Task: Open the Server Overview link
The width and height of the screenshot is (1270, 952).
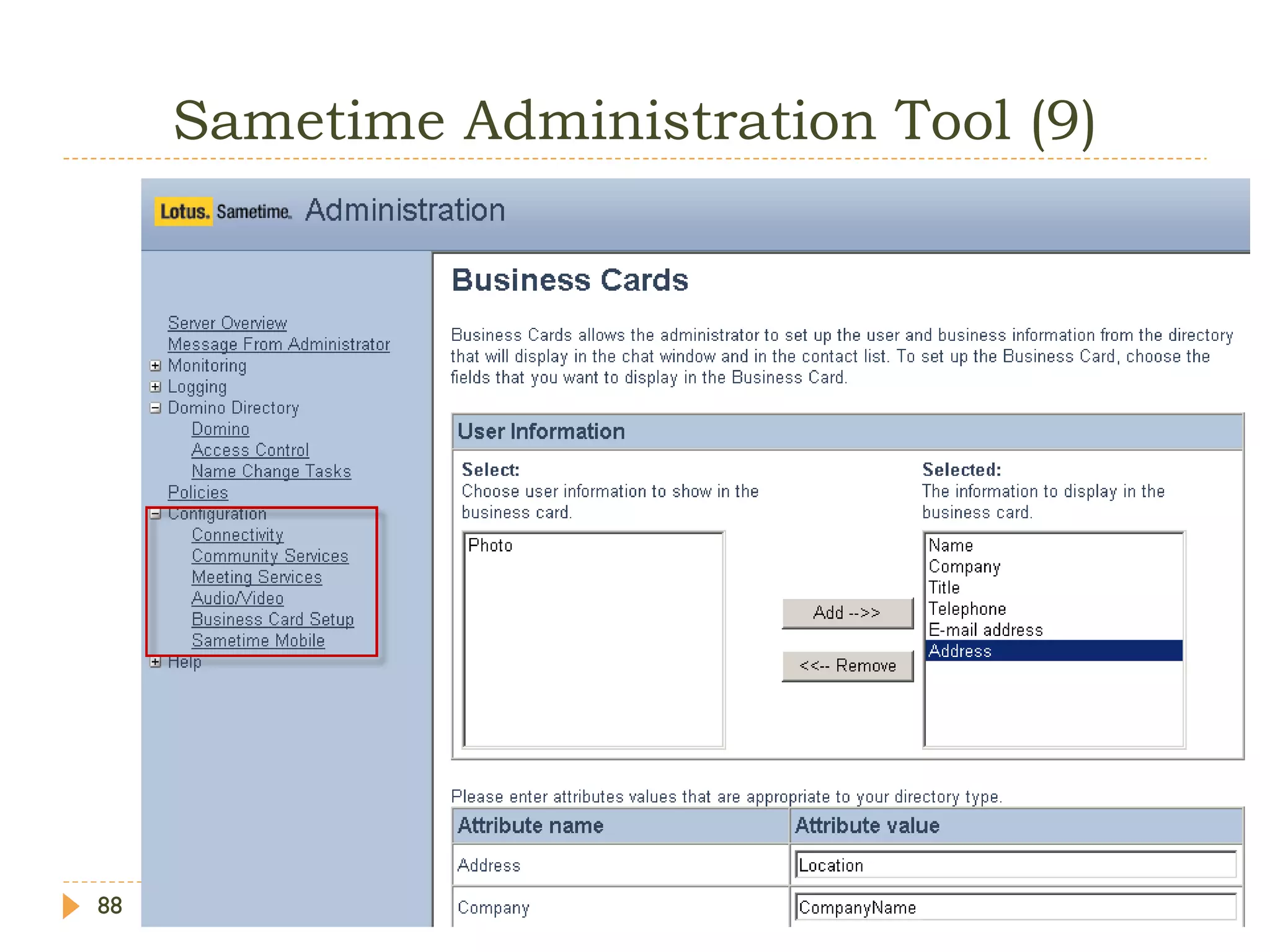Action: click(x=227, y=323)
